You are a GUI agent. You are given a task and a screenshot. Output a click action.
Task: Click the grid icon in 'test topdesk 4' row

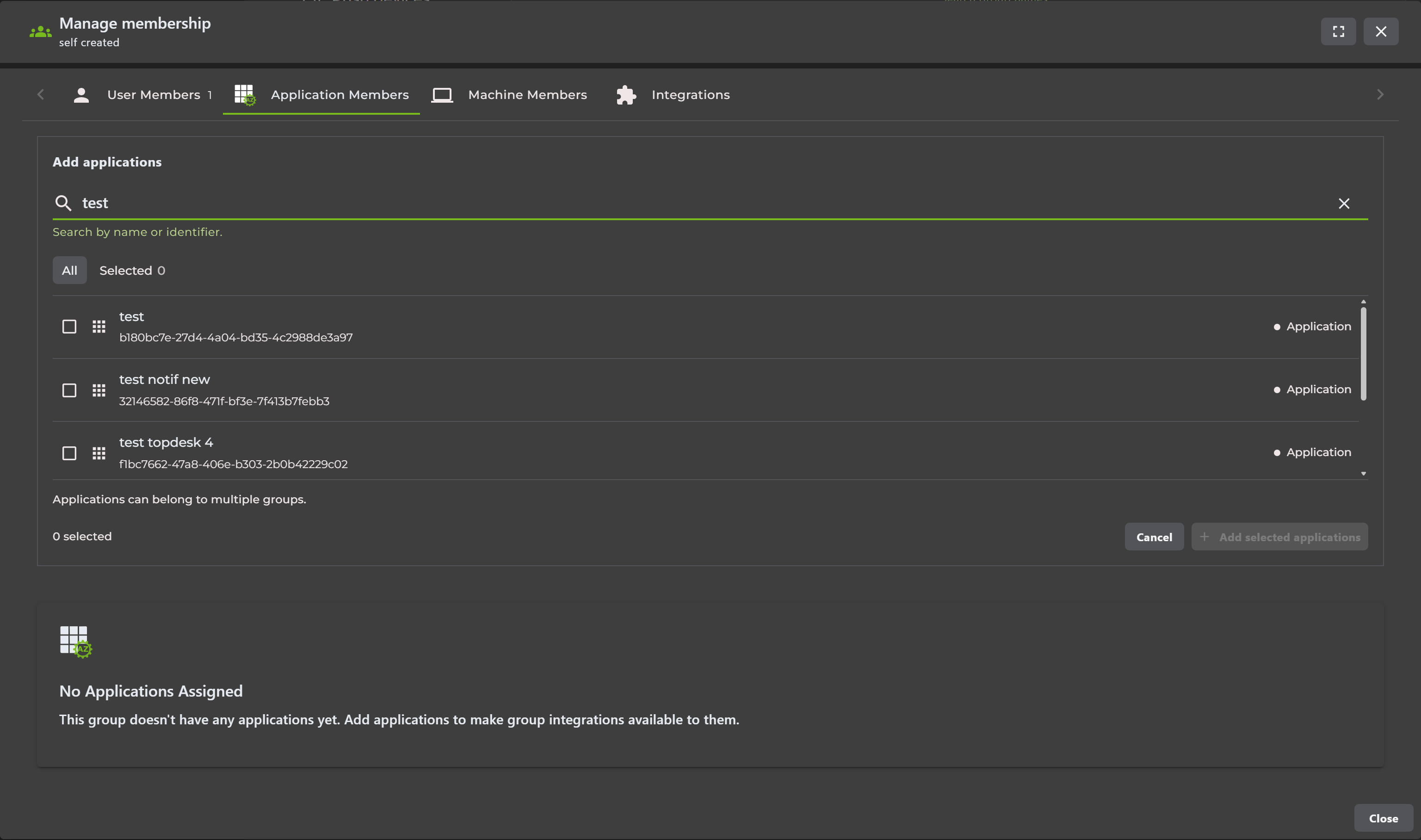99,453
